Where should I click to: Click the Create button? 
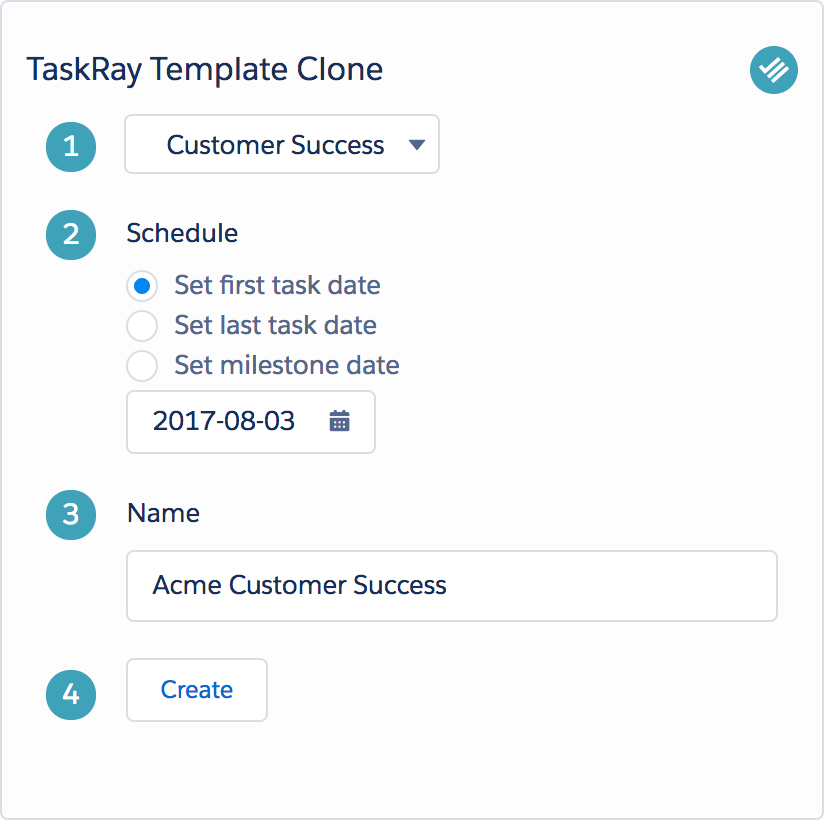point(197,690)
